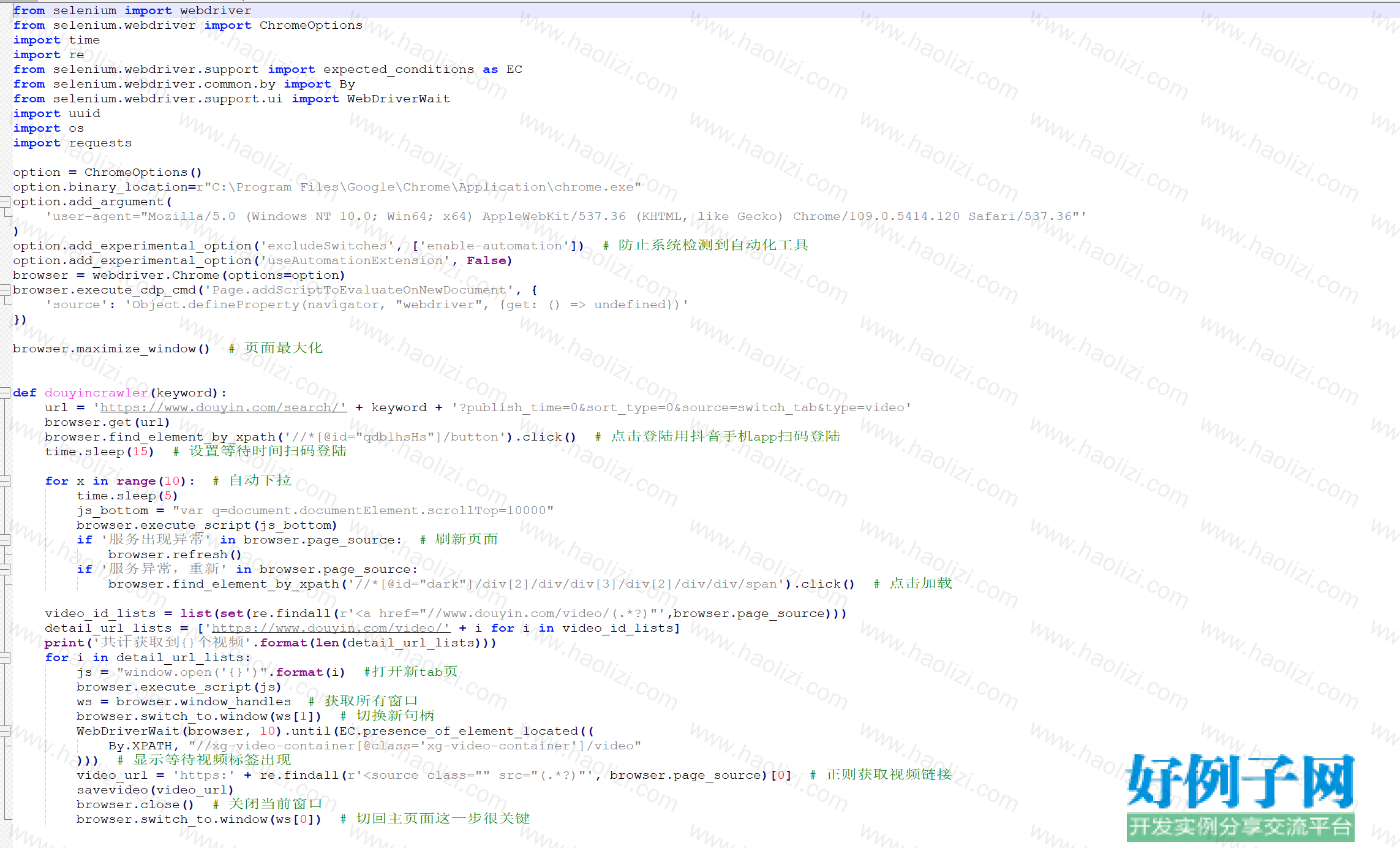Click the 'excludeSwitches' string

pos(327,246)
